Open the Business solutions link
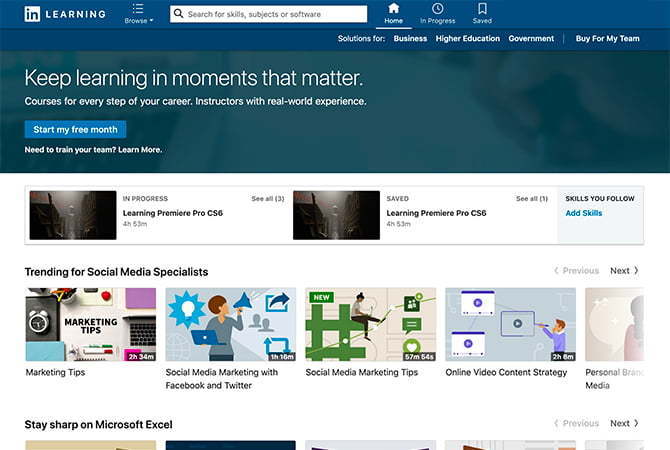The width and height of the screenshot is (670, 450). 410,38
